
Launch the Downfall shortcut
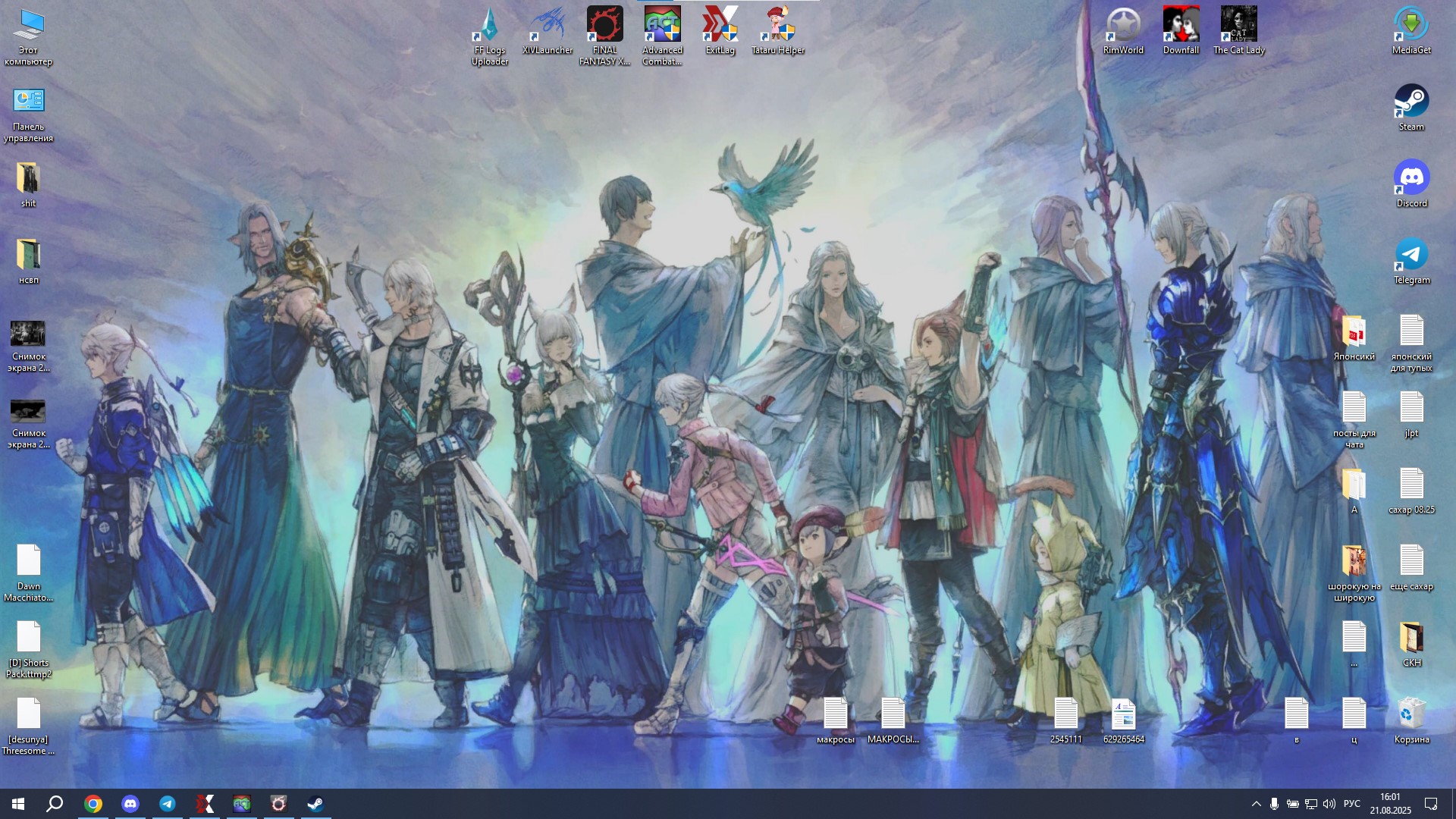(x=1181, y=30)
